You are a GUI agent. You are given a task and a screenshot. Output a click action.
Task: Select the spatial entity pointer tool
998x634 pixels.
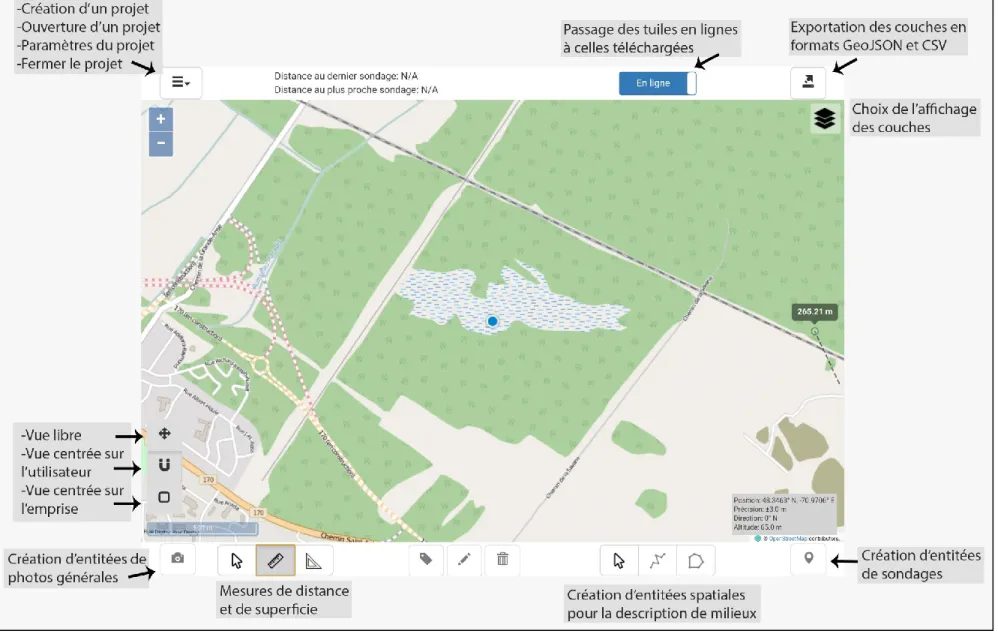(x=619, y=561)
